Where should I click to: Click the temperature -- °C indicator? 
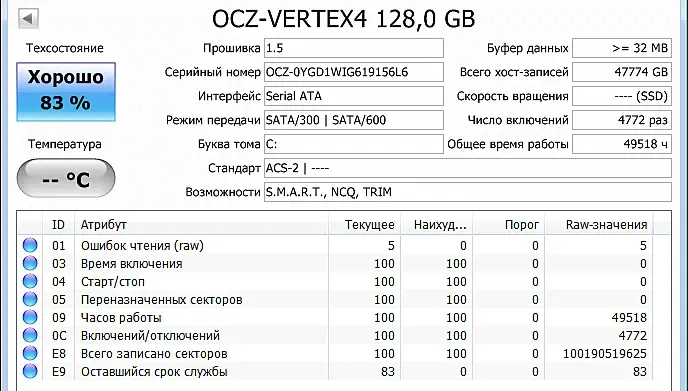(66, 178)
